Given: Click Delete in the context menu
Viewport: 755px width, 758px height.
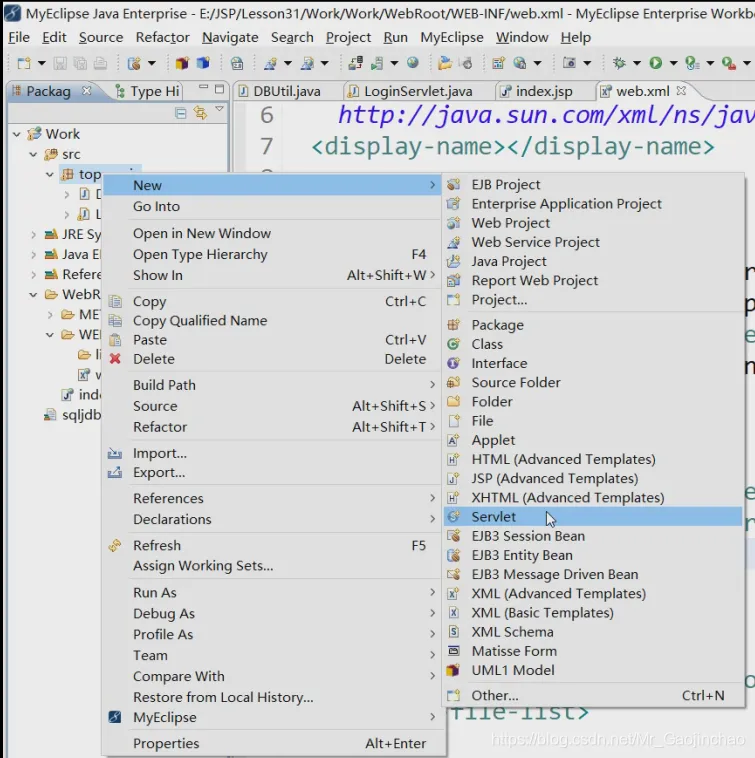Looking at the screenshot, I should (x=272, y=359).
